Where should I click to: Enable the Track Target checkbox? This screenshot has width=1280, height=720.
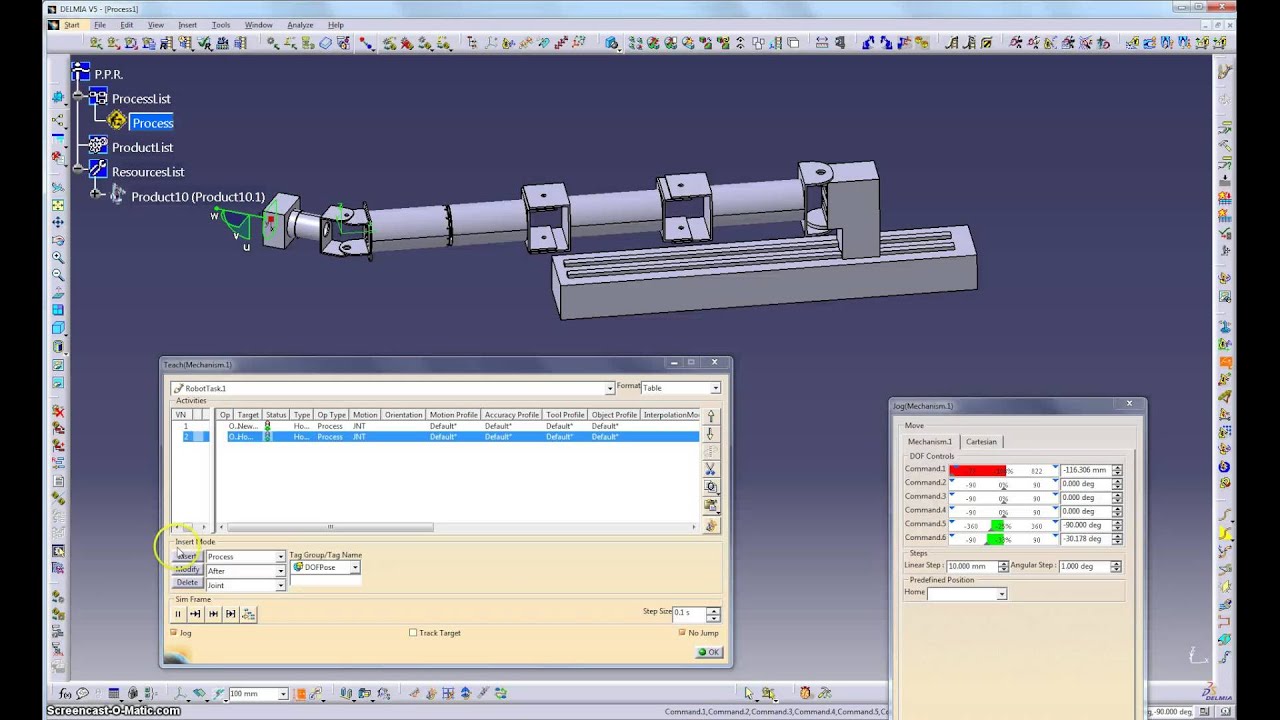coord(413,632)
